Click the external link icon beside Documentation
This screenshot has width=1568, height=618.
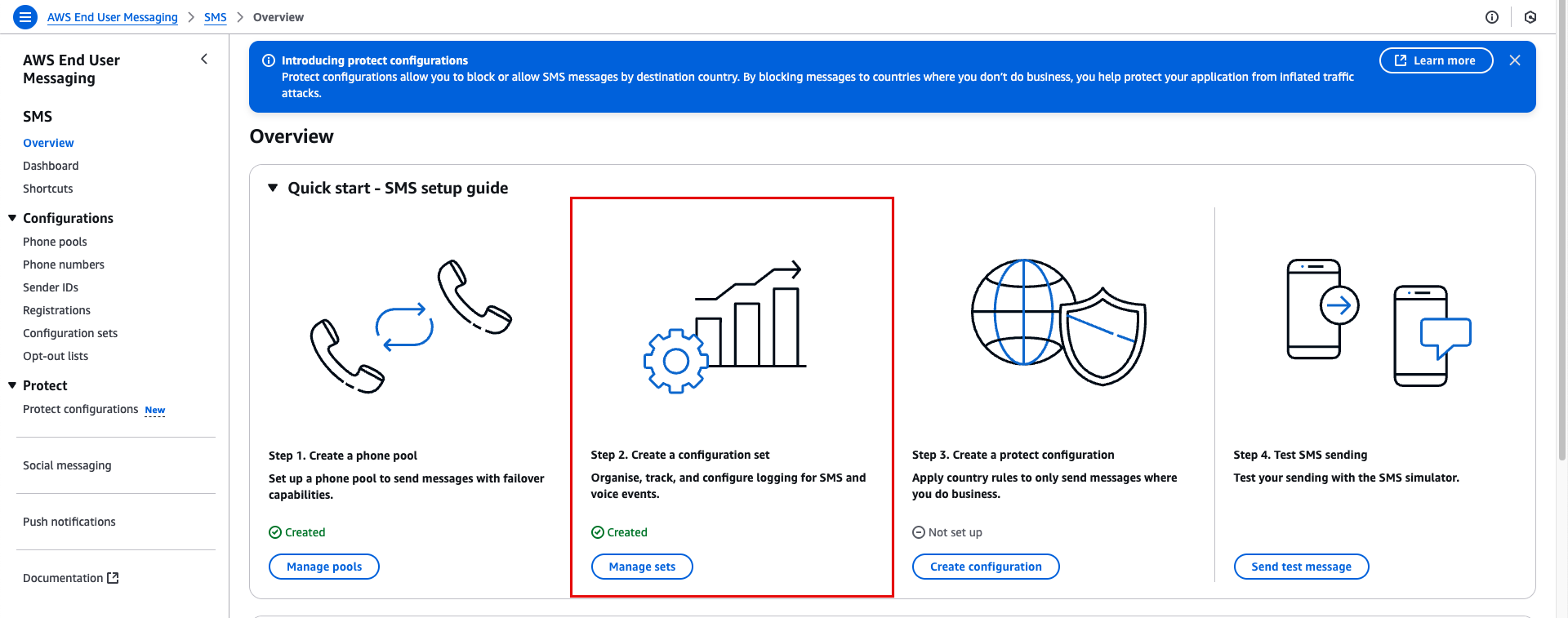pos(113,578)
